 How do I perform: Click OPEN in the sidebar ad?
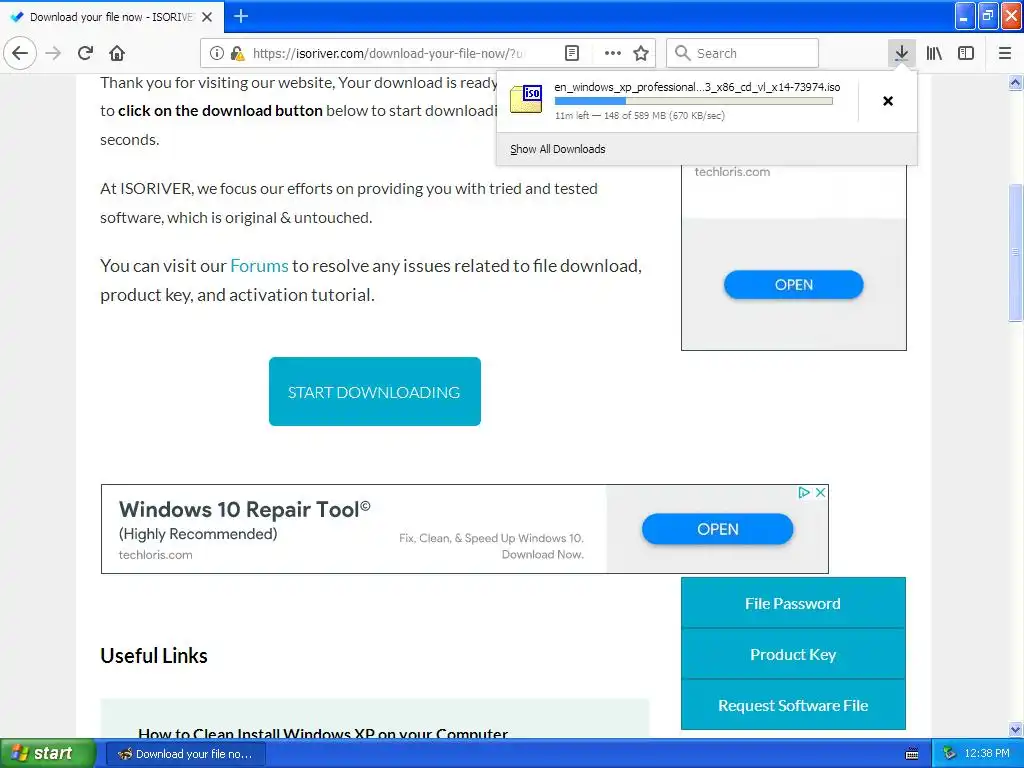(x=793, y=285)
